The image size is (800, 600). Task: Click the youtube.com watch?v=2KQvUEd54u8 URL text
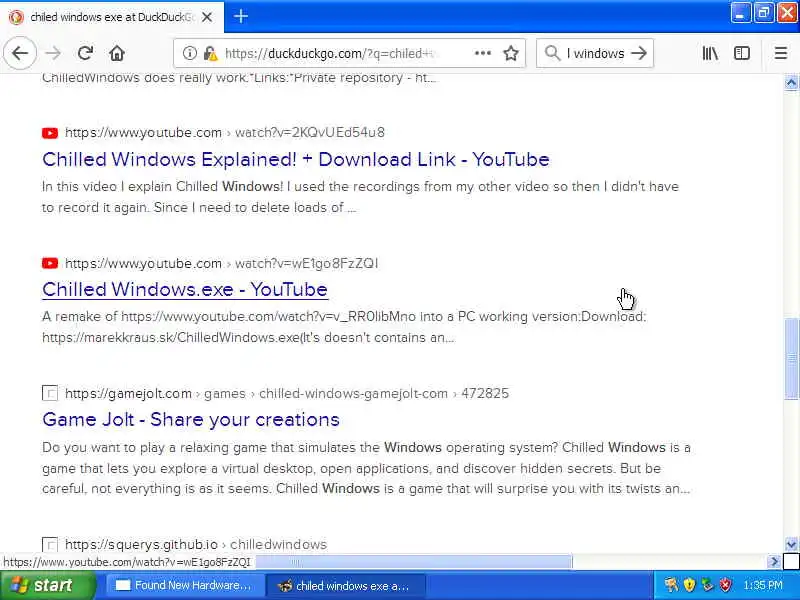click(x=225, y=133)
